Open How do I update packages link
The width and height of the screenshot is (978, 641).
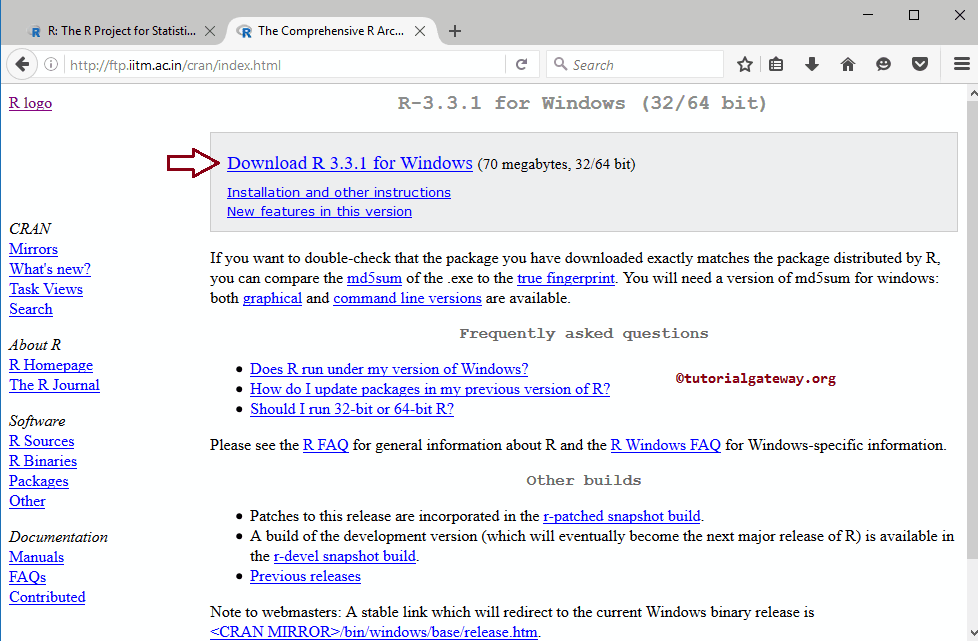point(430,389)
